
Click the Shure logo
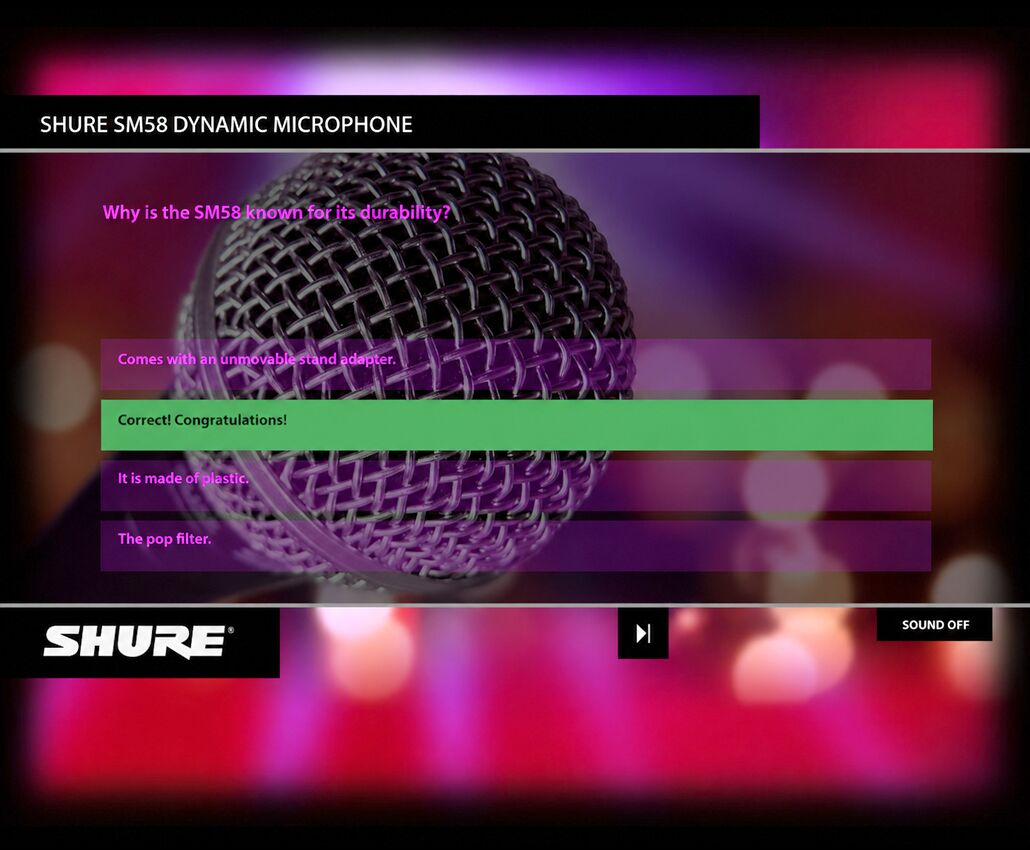[x=138, y=642]
